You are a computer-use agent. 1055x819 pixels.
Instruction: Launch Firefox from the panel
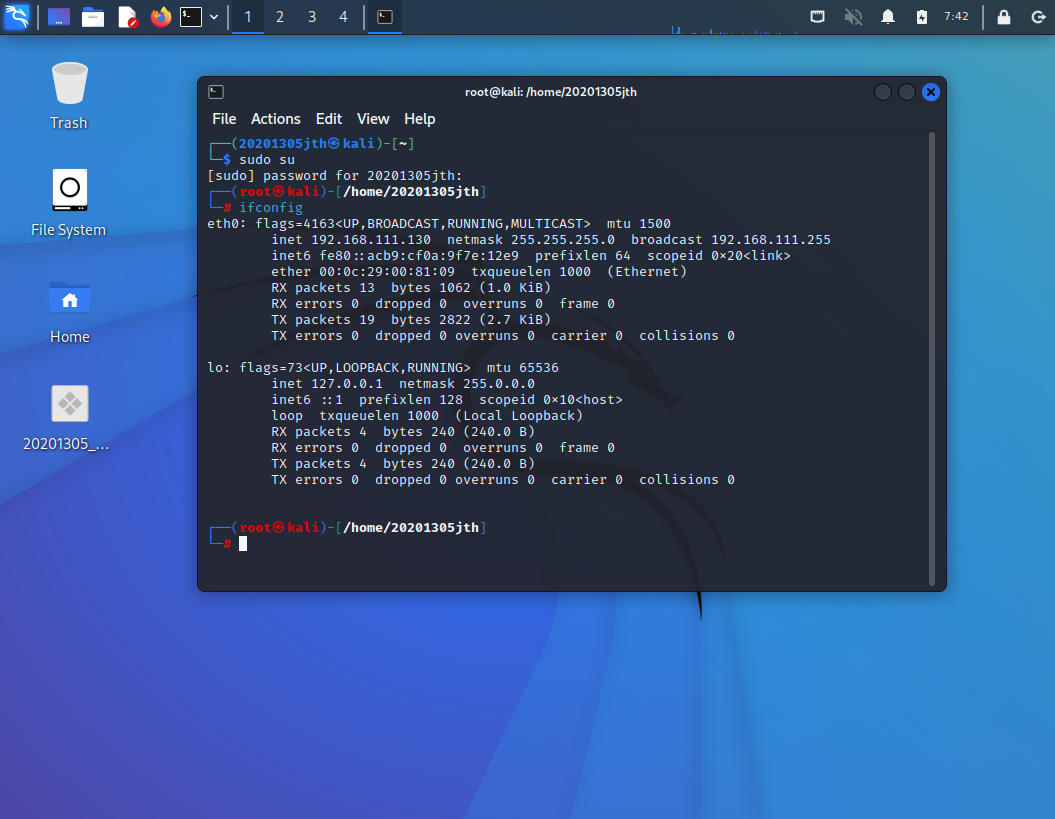161,17
